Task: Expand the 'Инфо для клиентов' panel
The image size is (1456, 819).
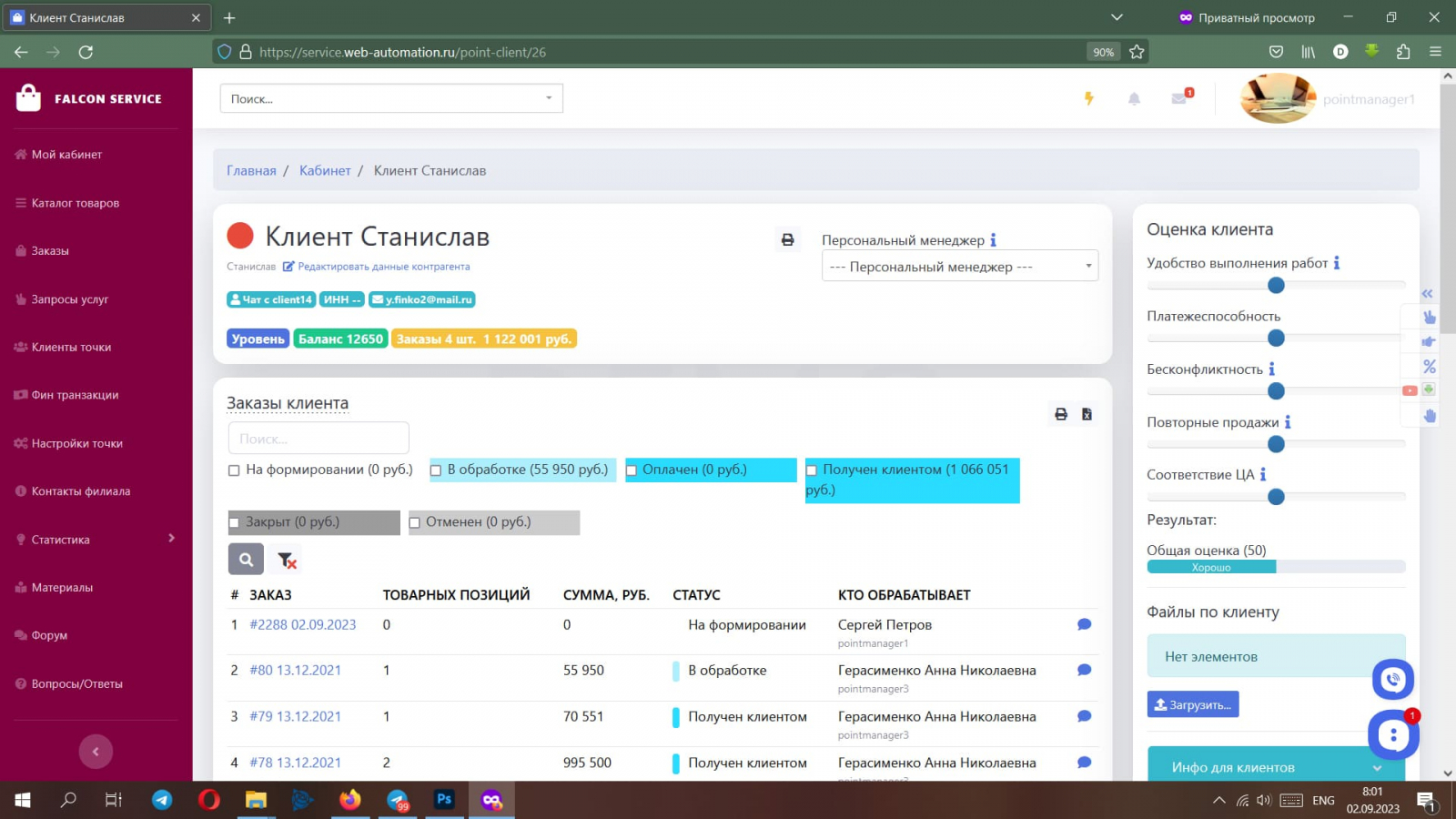Action: coord(1275,767)
